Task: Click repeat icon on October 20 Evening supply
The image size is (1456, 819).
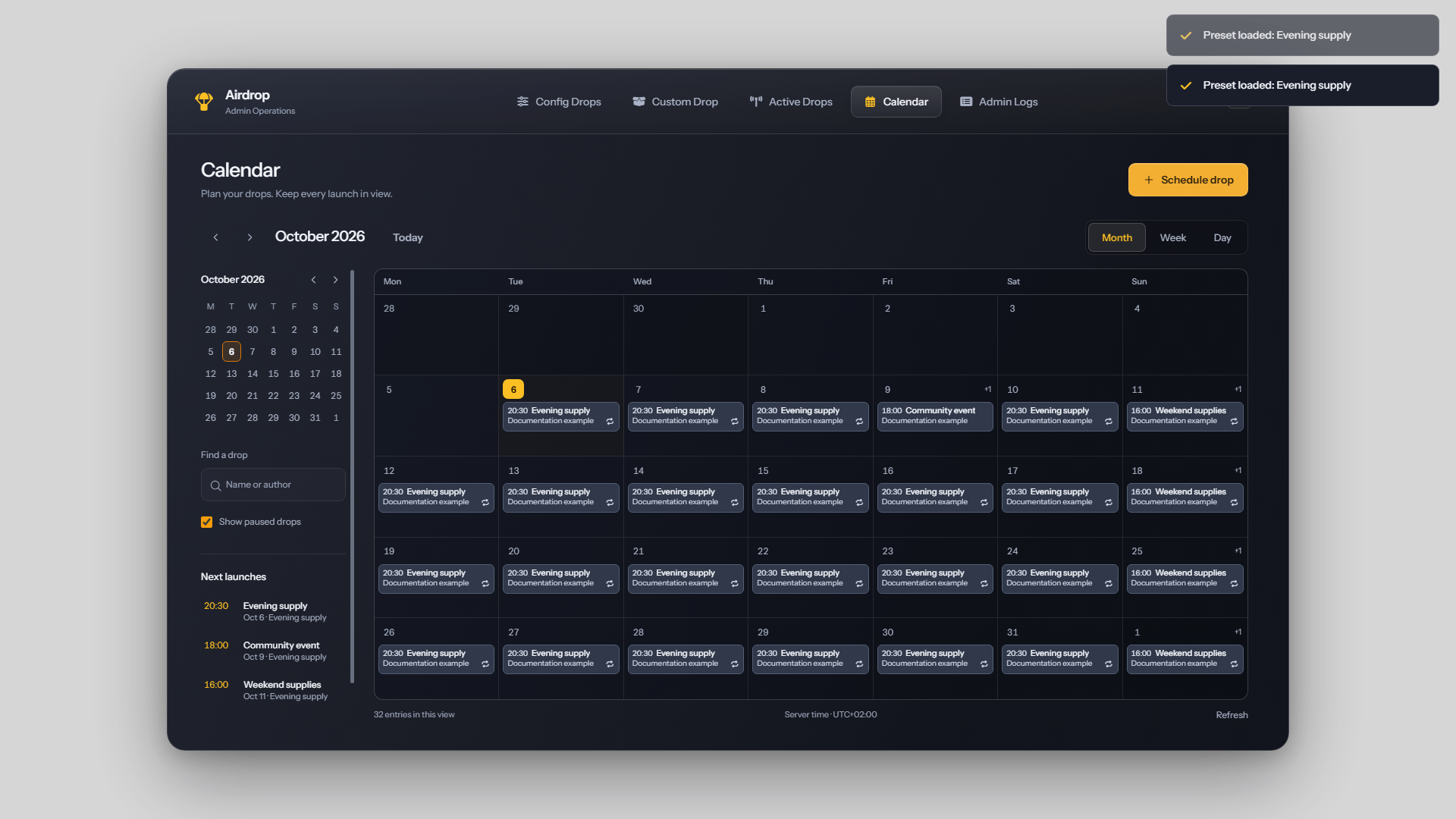Action: point(610,584)
